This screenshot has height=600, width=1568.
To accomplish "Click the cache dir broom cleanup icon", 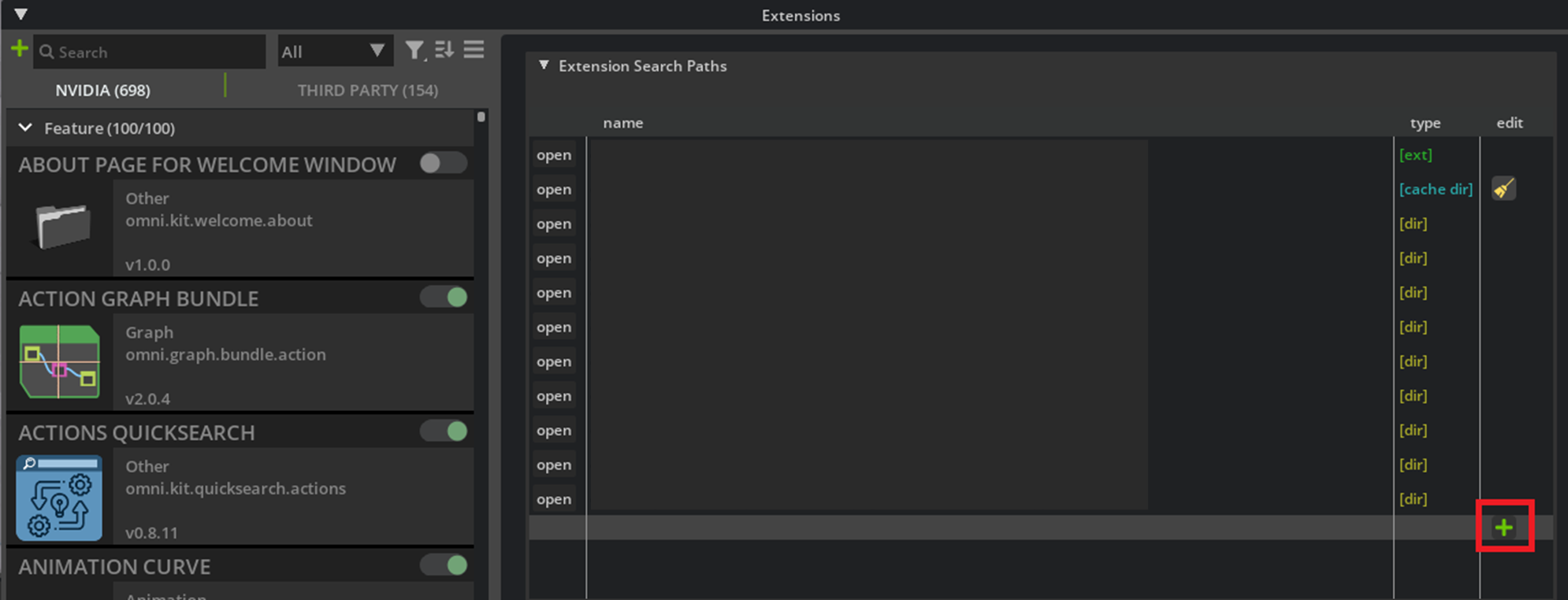I will point(1503,189).
